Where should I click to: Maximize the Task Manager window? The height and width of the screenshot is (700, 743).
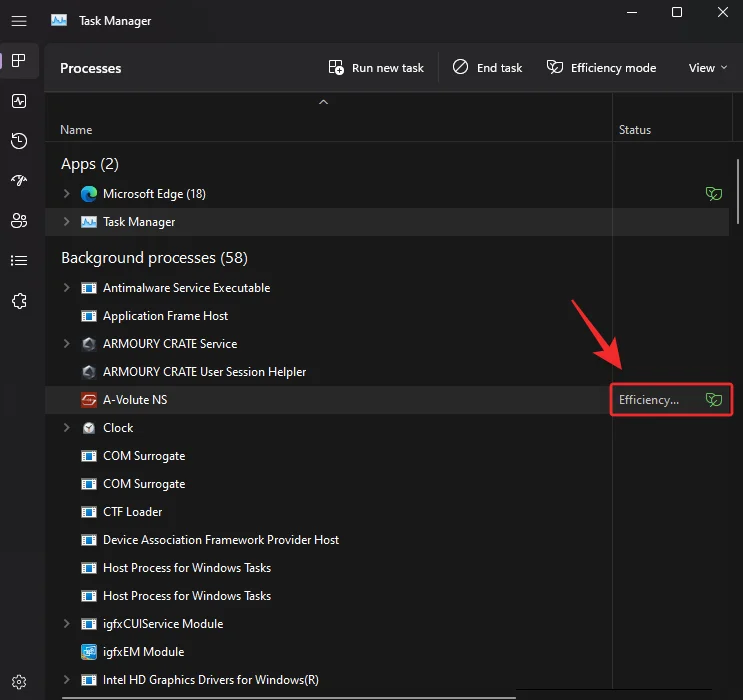pyautogui.click(x=677, y=12)
